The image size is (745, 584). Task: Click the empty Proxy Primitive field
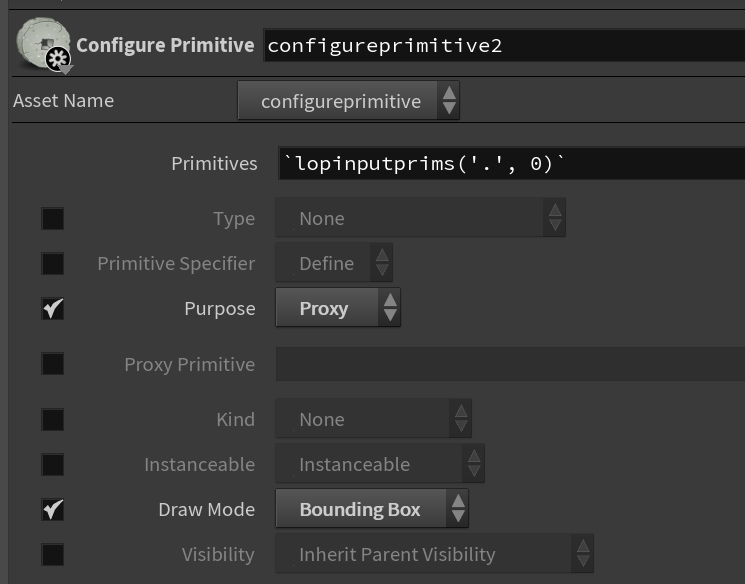click(510, 364)
